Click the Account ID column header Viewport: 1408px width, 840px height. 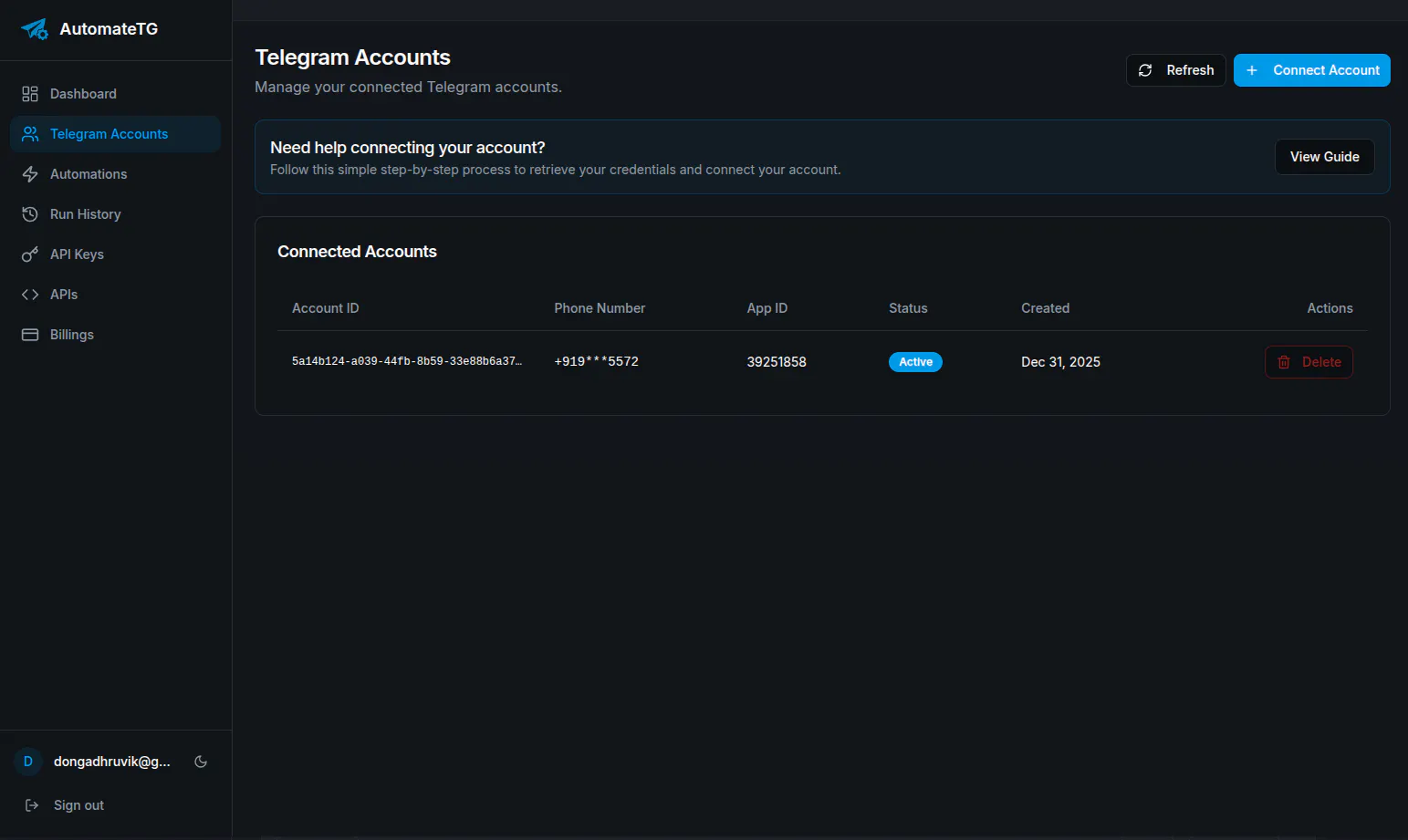click(x=326, y=308)
